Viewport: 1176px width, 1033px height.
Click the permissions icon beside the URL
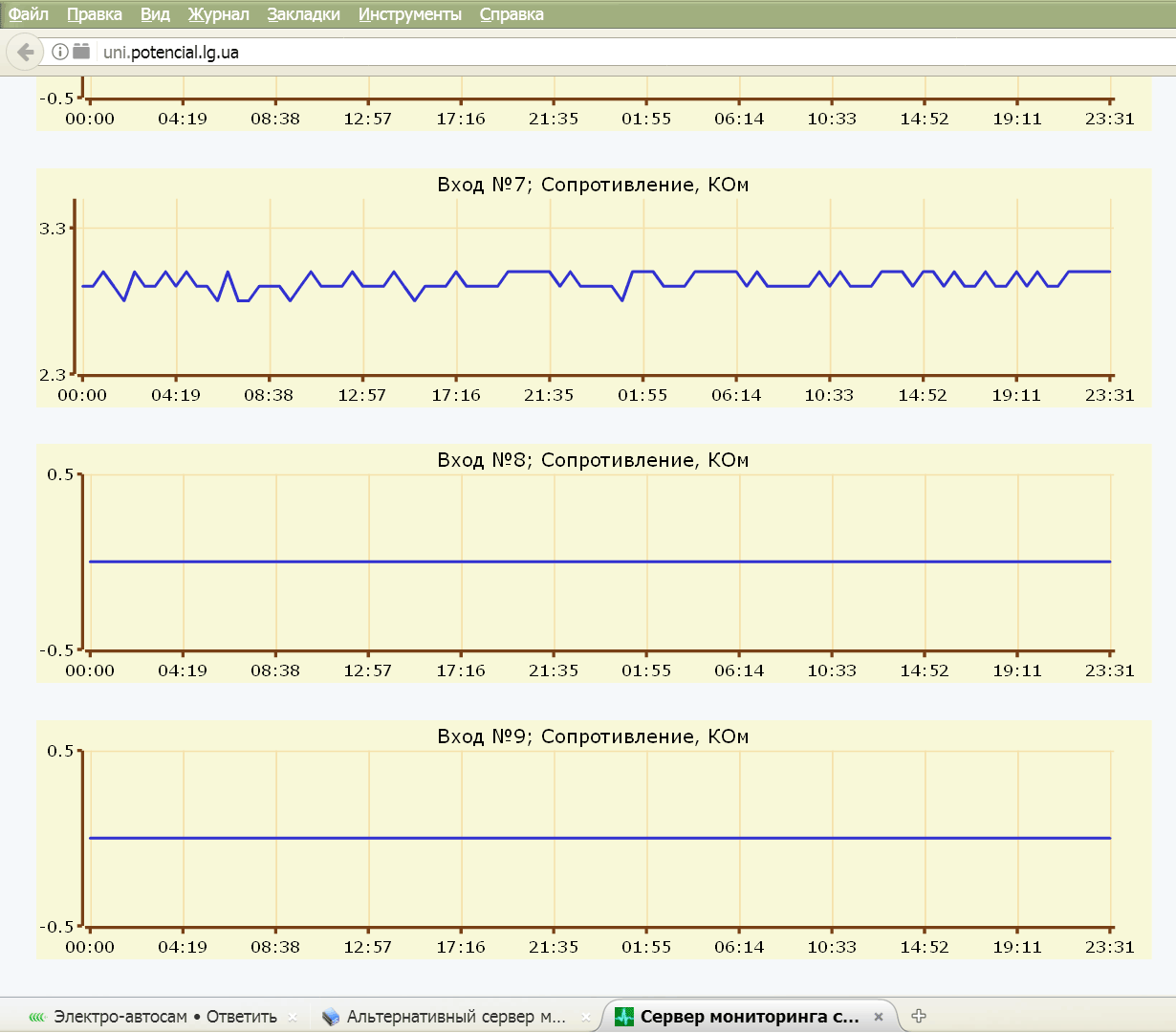pos(81,52)
